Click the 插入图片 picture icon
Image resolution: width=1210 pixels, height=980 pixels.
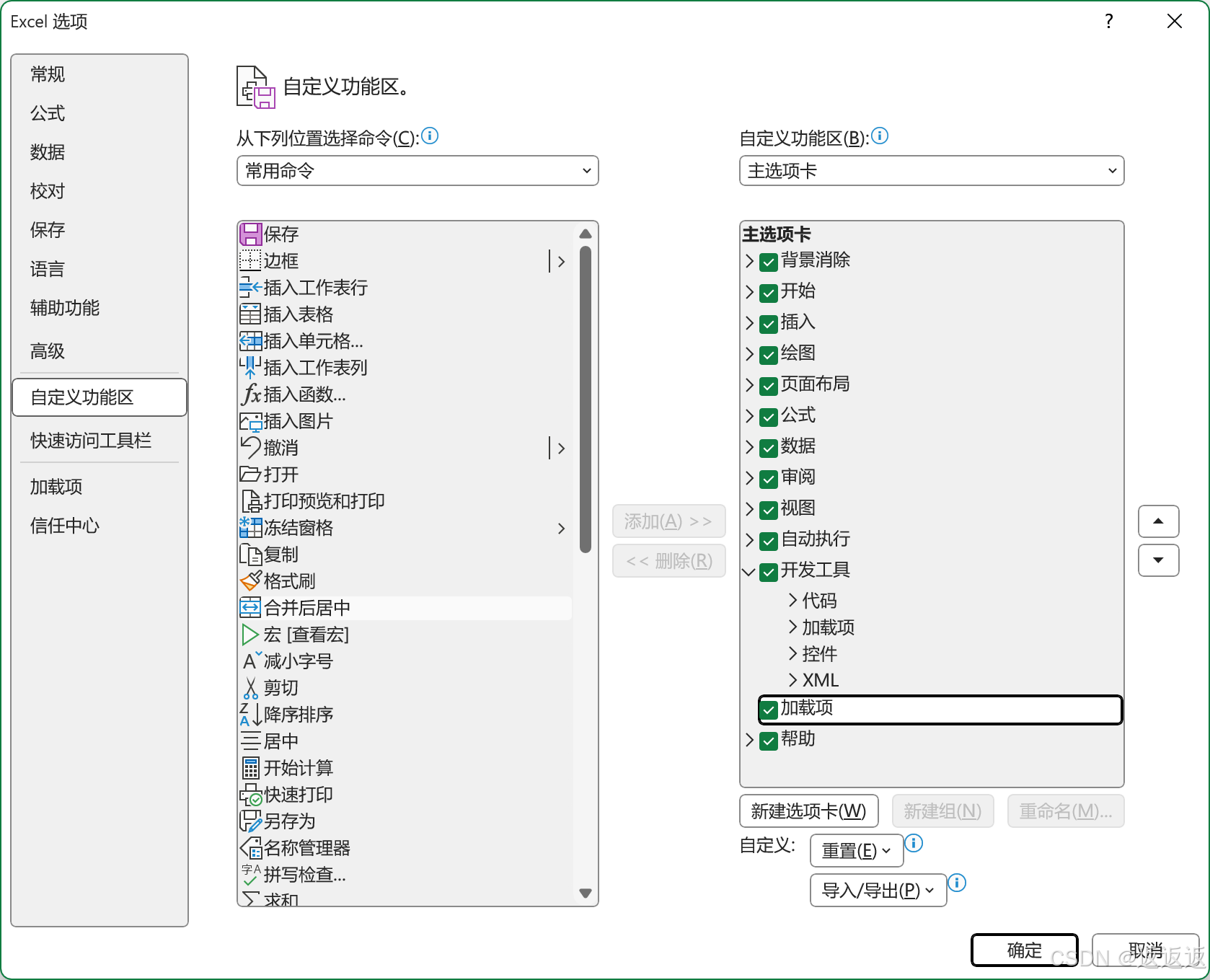(250, 420)
